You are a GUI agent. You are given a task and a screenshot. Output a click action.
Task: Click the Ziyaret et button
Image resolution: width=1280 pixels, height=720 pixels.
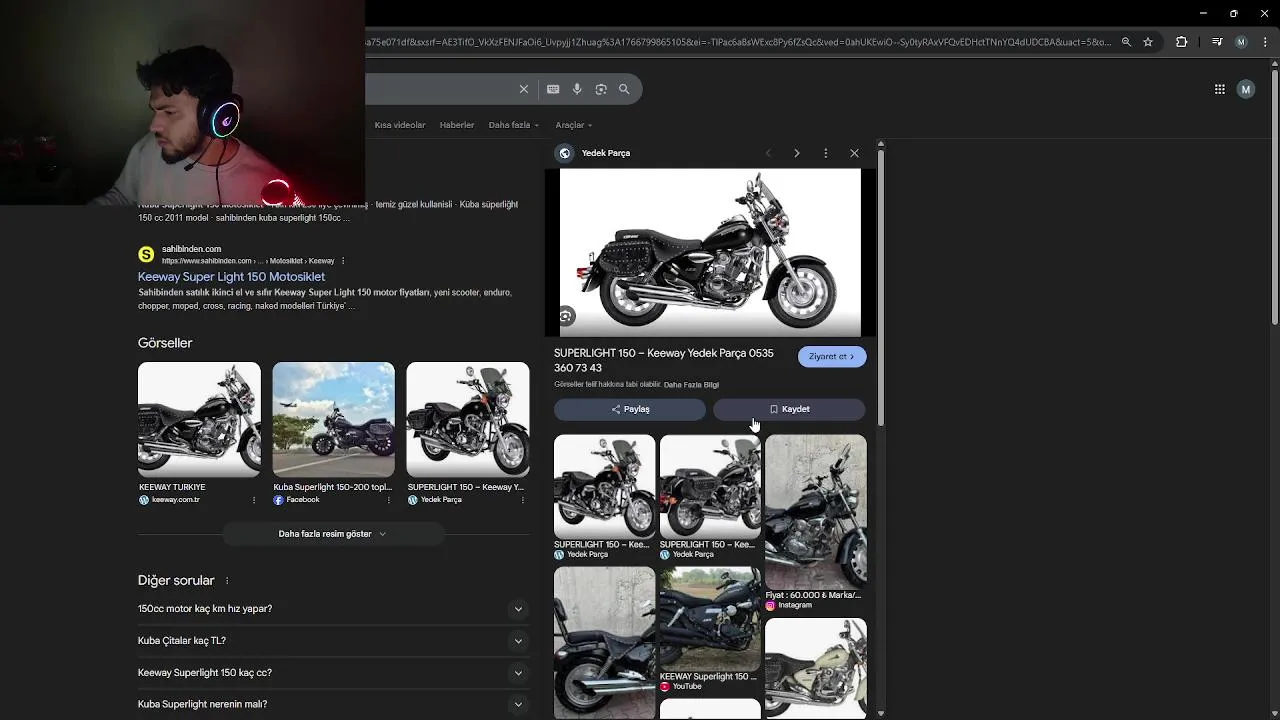pyautogui.click(x=832, y=357)
